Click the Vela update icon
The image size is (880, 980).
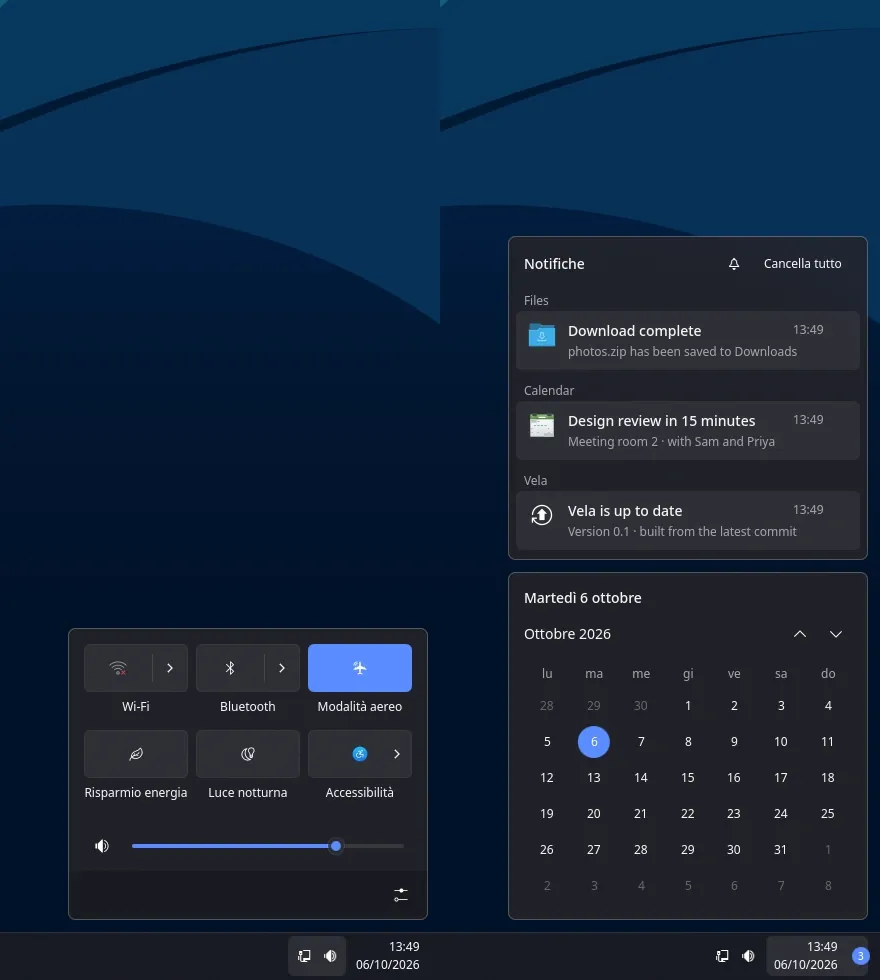tap(542, 516)
